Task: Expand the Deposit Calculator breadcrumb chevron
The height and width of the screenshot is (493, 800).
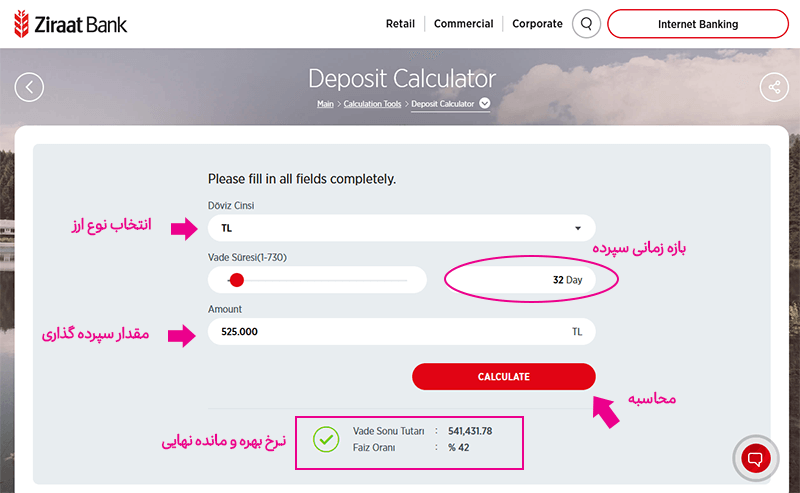Action: 485,103
